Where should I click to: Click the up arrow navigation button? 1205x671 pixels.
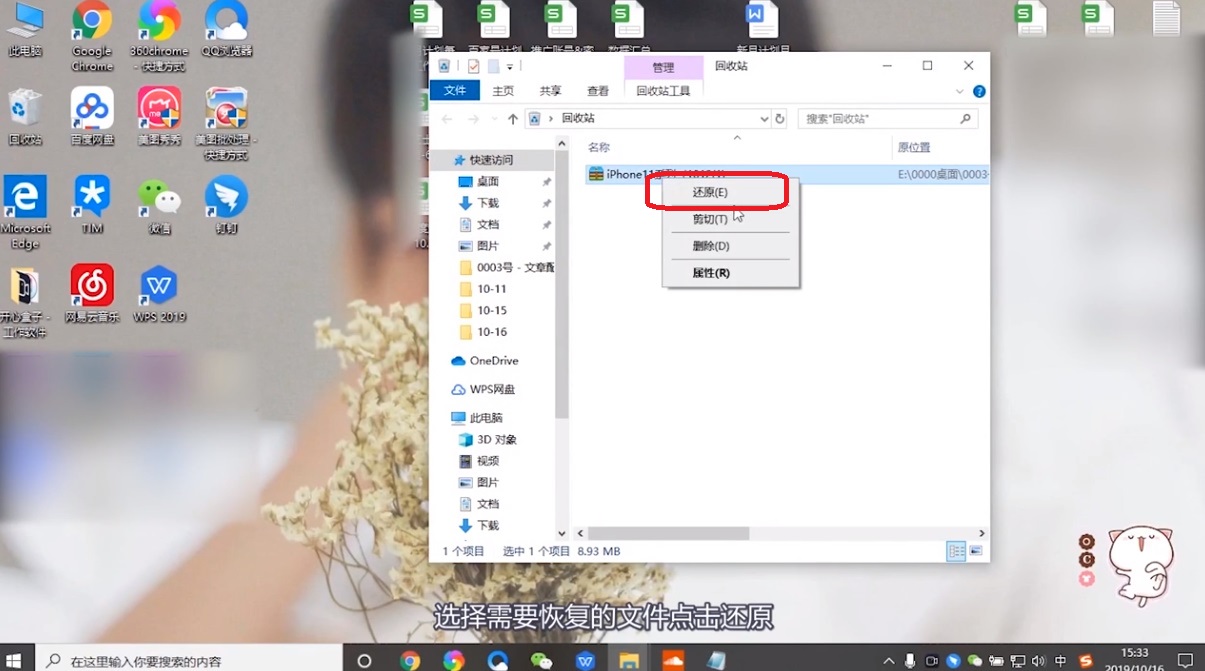pyautogui.click(x=513, y=118)
